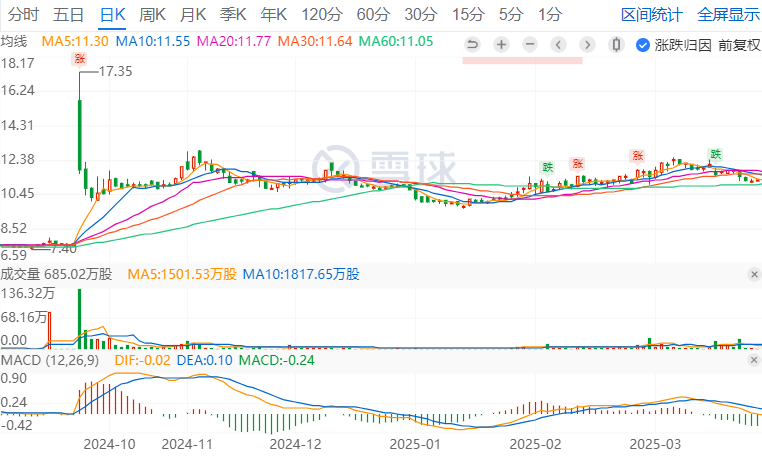Click the DIF:-0.02 value
The image size is (762, 462).
tap(142, 360)
